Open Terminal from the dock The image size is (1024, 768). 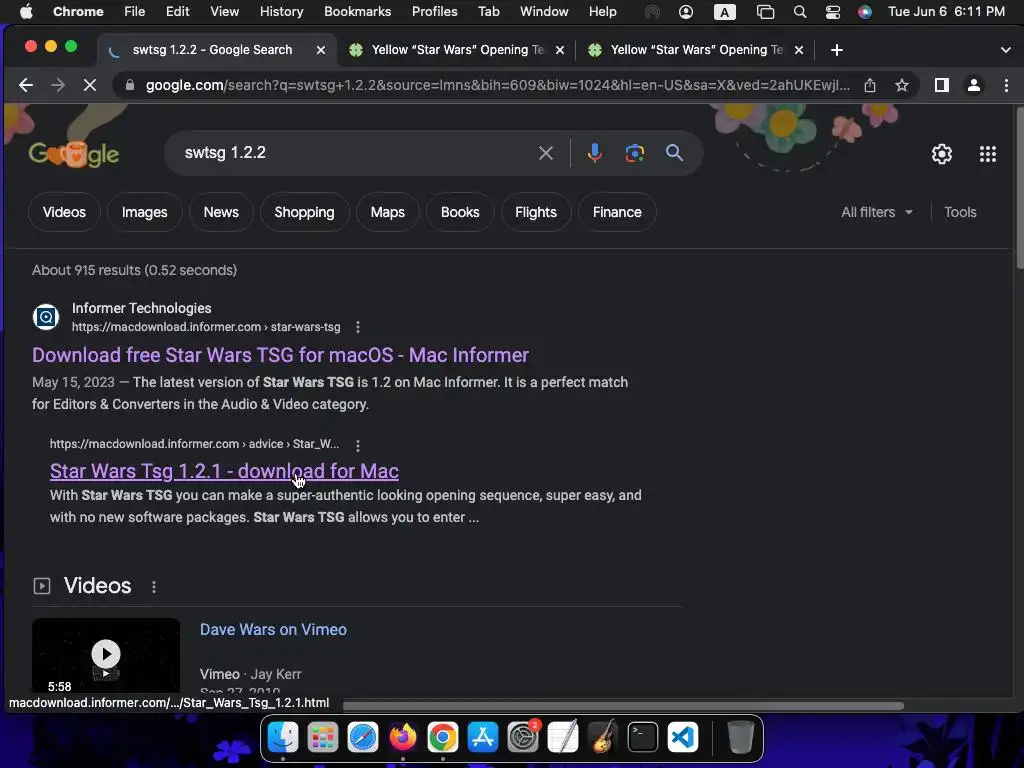click(643, 738)
